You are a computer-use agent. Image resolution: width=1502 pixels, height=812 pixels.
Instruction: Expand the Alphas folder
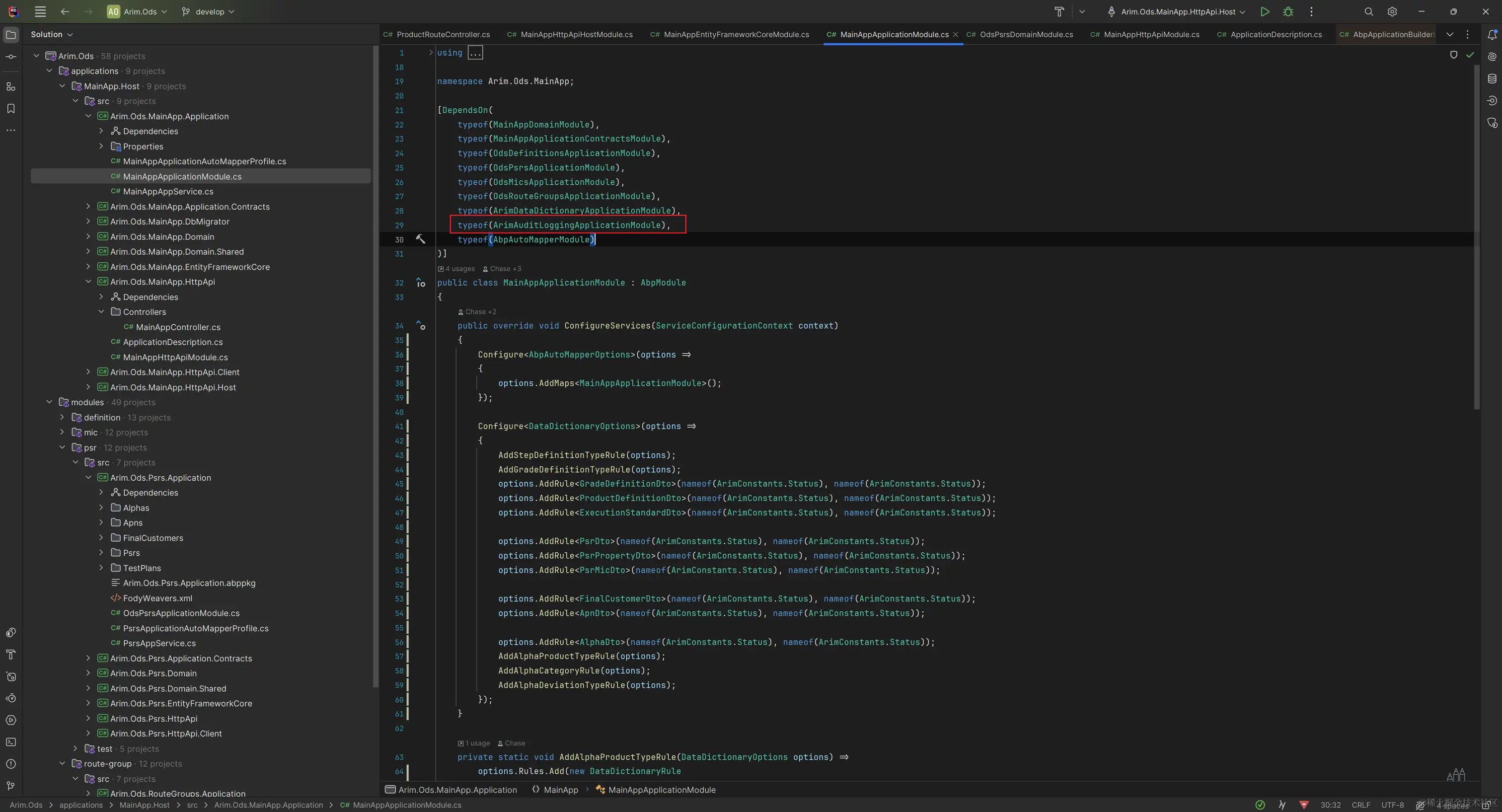coord(101,508)
